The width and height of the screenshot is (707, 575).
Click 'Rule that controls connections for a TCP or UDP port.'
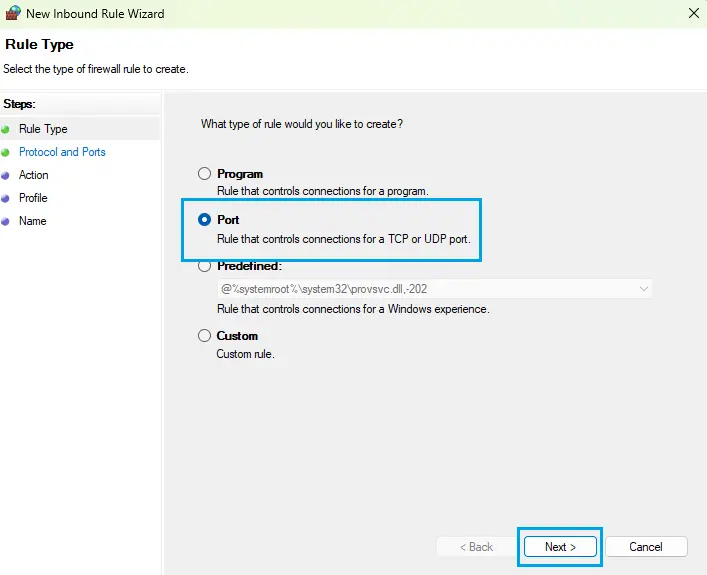[x=344, y=239]
